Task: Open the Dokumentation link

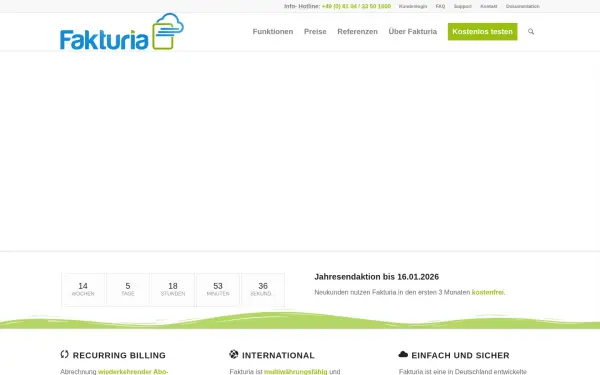Action: point(523,7)
